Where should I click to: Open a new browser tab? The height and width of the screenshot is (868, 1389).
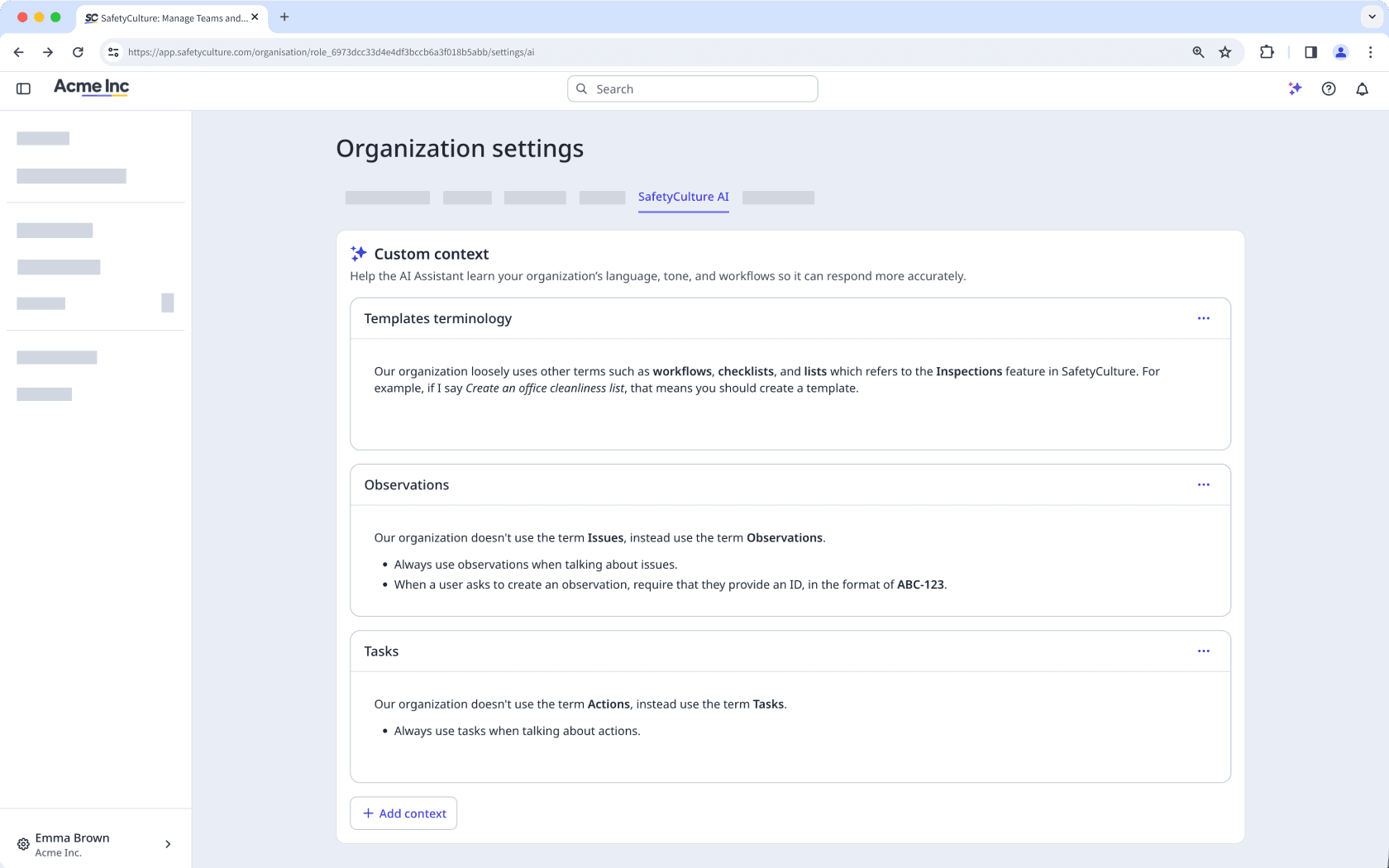pos(284,17)
